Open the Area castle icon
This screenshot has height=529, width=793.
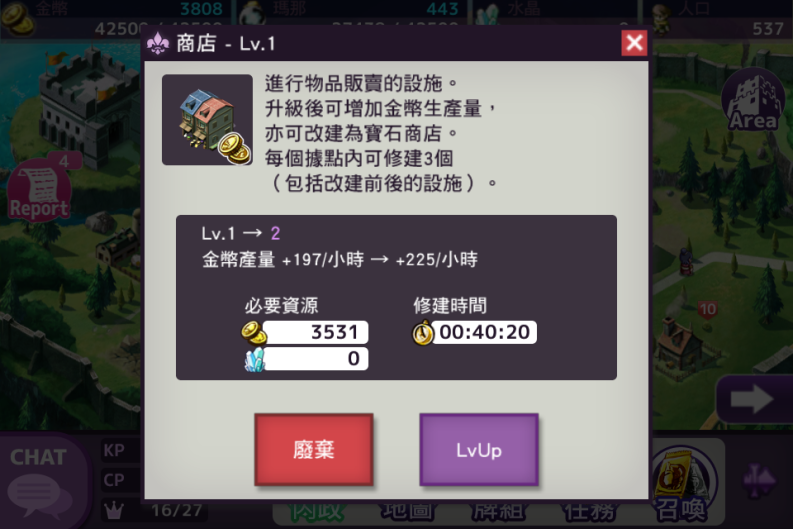click(753, 101)
